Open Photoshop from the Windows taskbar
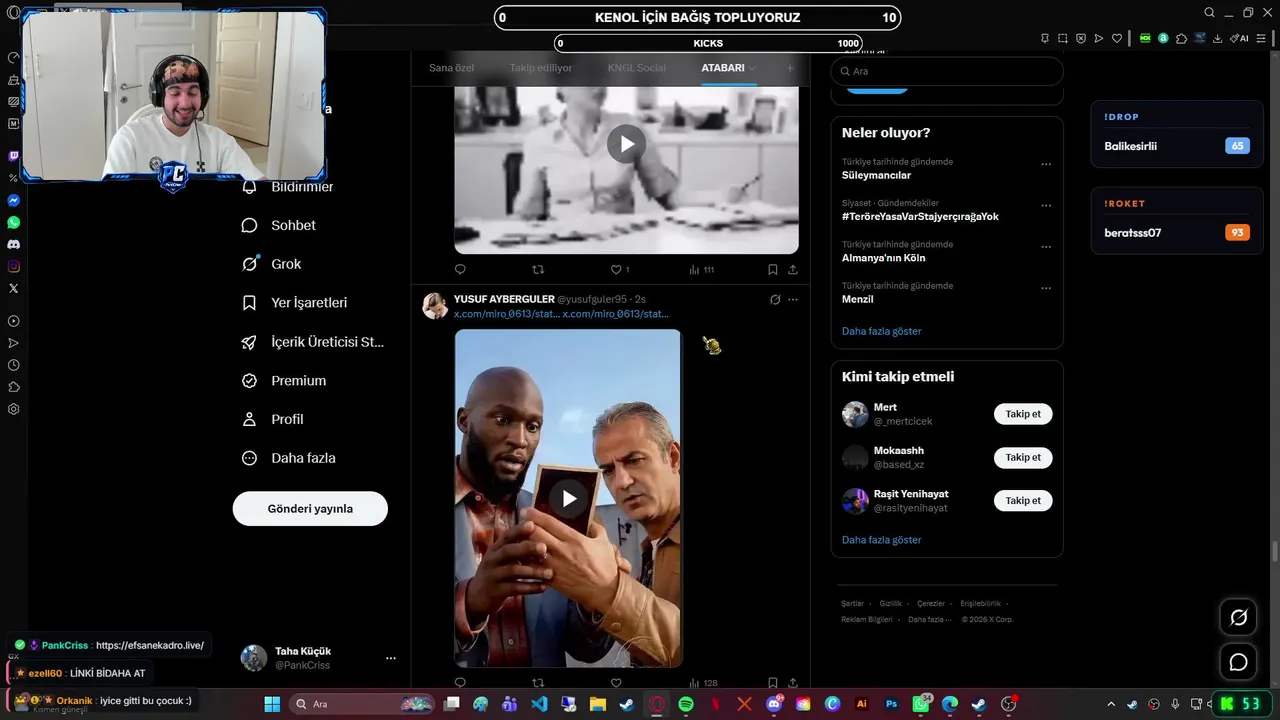 tap(891, 704)
